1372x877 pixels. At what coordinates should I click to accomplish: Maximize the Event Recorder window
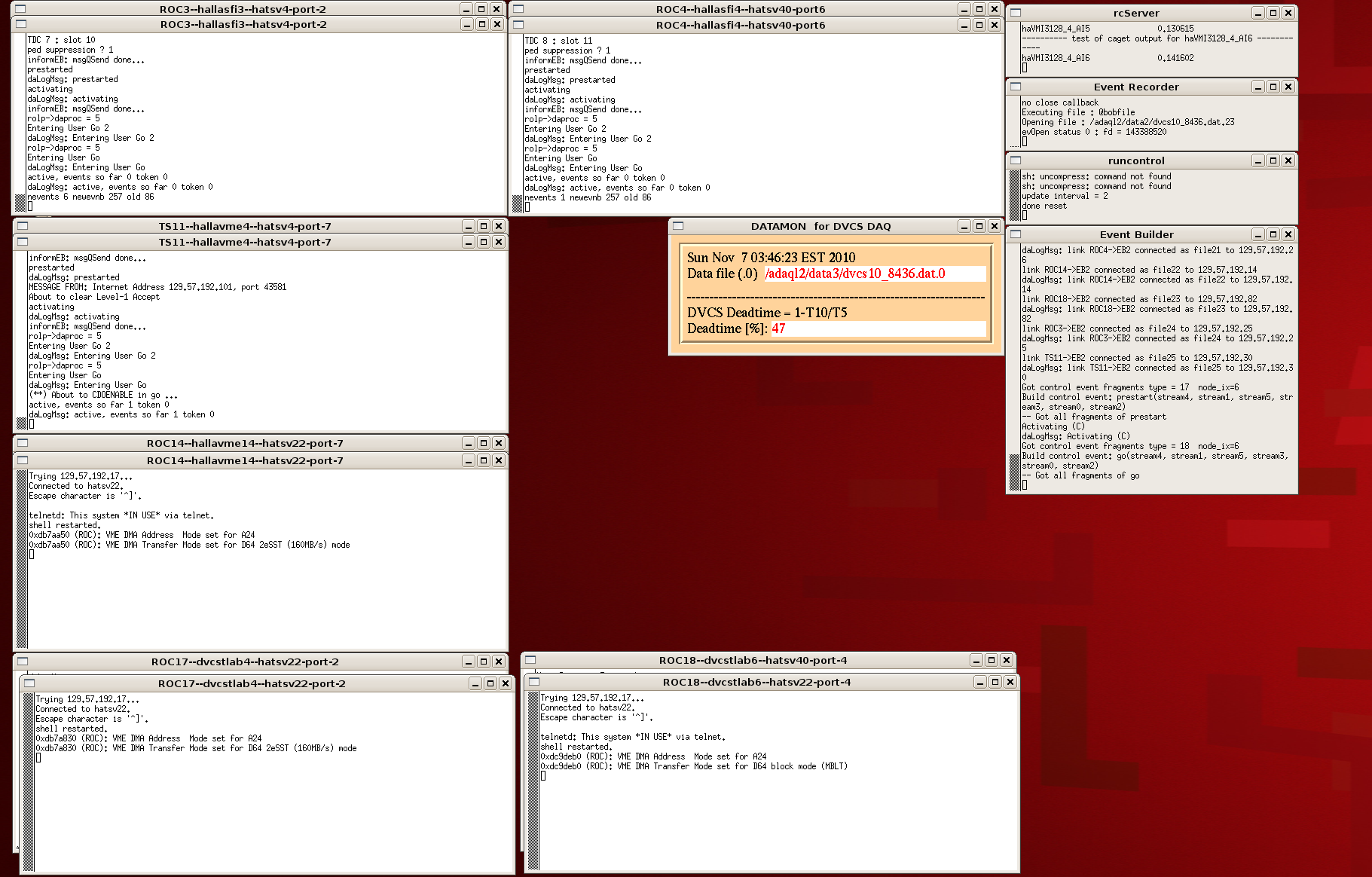[1273, 87]
